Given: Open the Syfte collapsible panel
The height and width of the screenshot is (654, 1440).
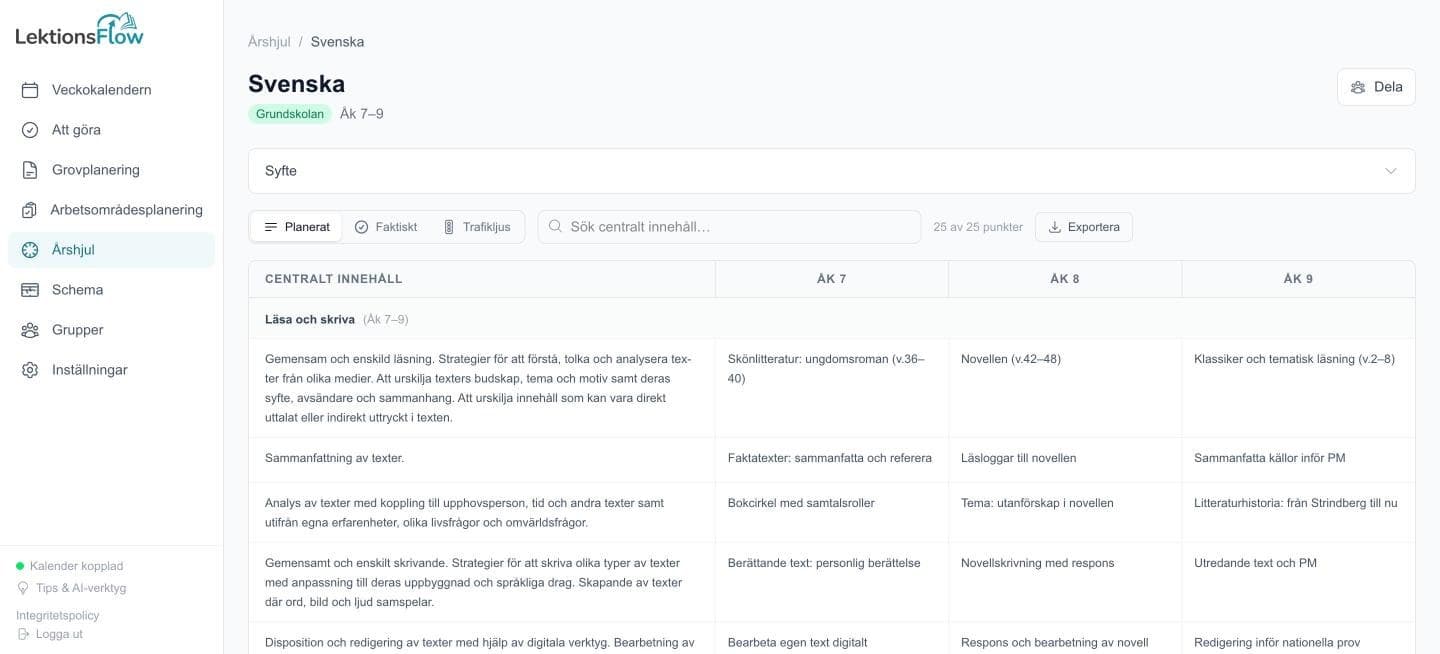Looking at the screenshot, I should point(832,171).
